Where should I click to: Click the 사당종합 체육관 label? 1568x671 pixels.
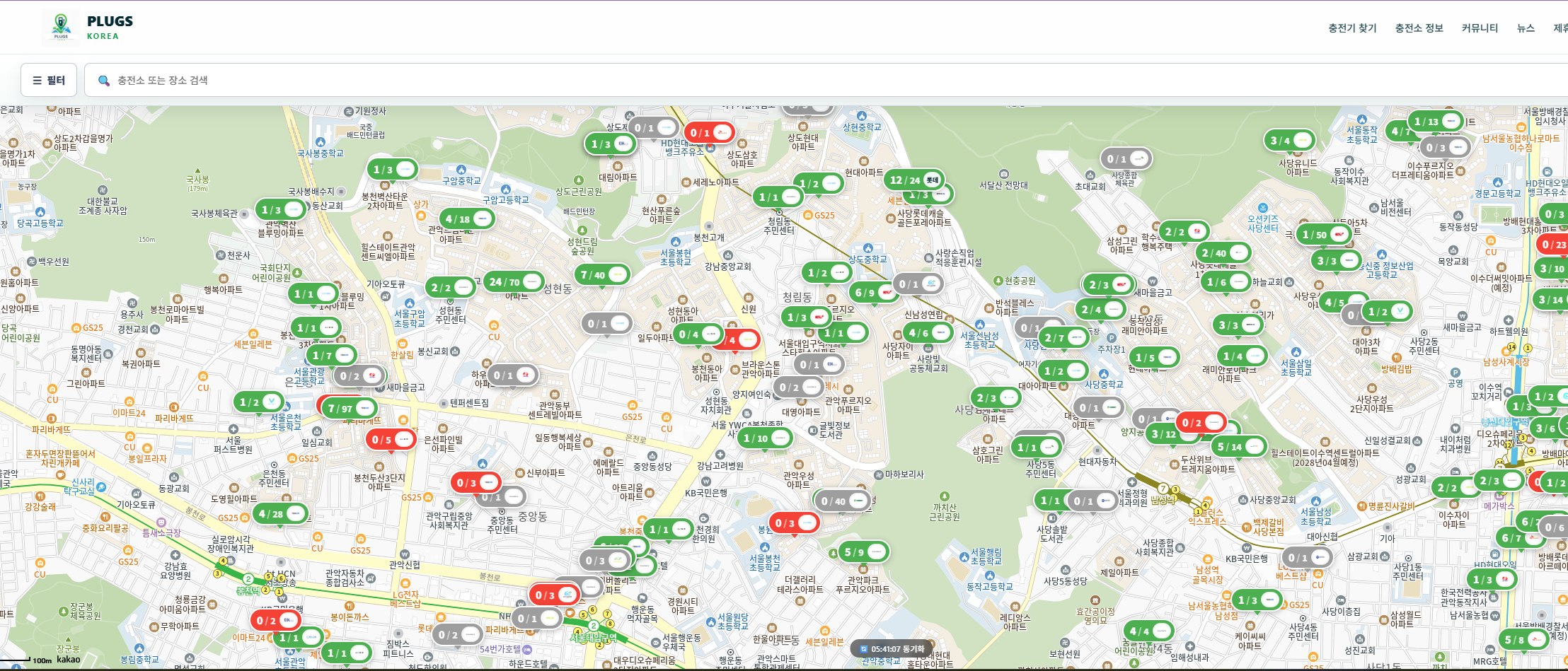(x=1124, y=179)
